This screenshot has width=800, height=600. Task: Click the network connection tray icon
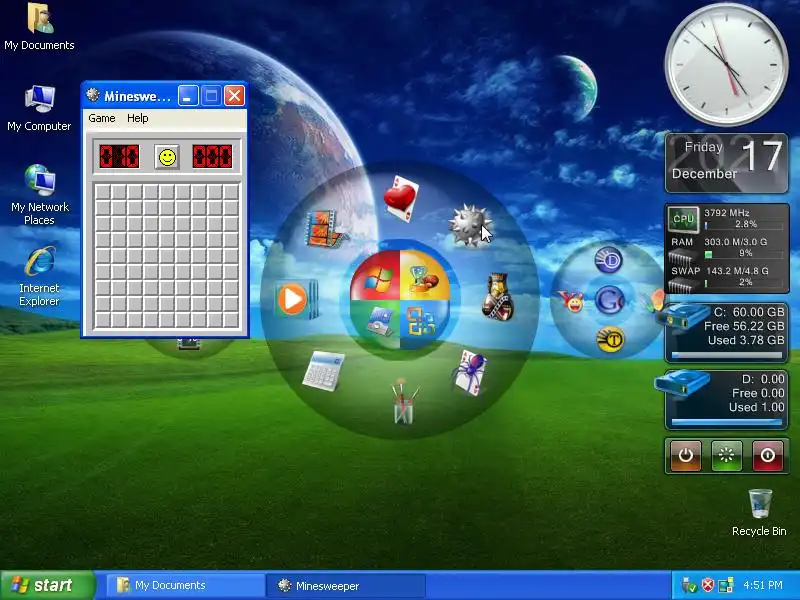pos(726,585)
